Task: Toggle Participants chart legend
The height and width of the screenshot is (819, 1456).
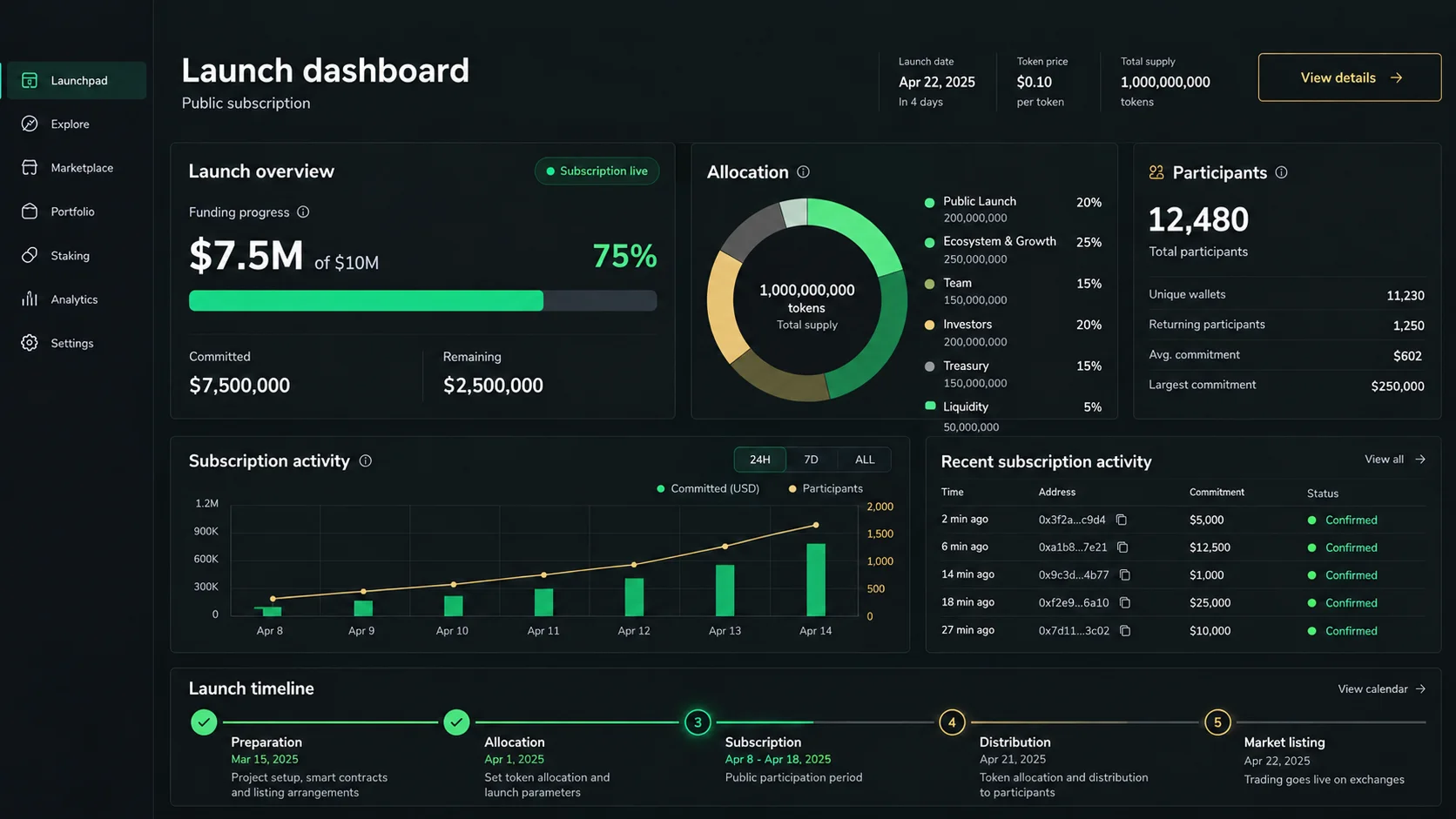Action: (x=826, y=488)
